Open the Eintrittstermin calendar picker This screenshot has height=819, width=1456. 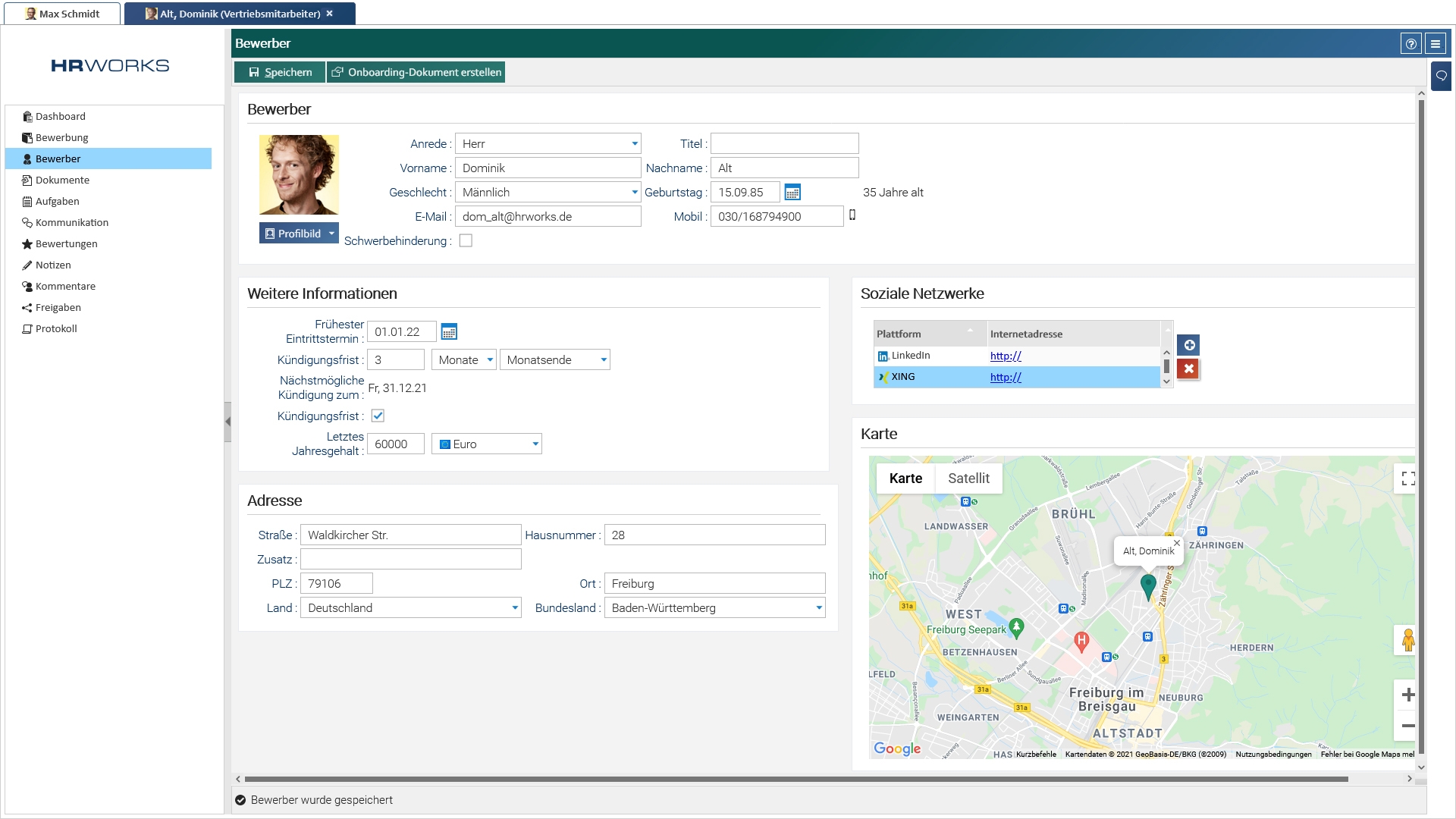[x=449, y=332]
